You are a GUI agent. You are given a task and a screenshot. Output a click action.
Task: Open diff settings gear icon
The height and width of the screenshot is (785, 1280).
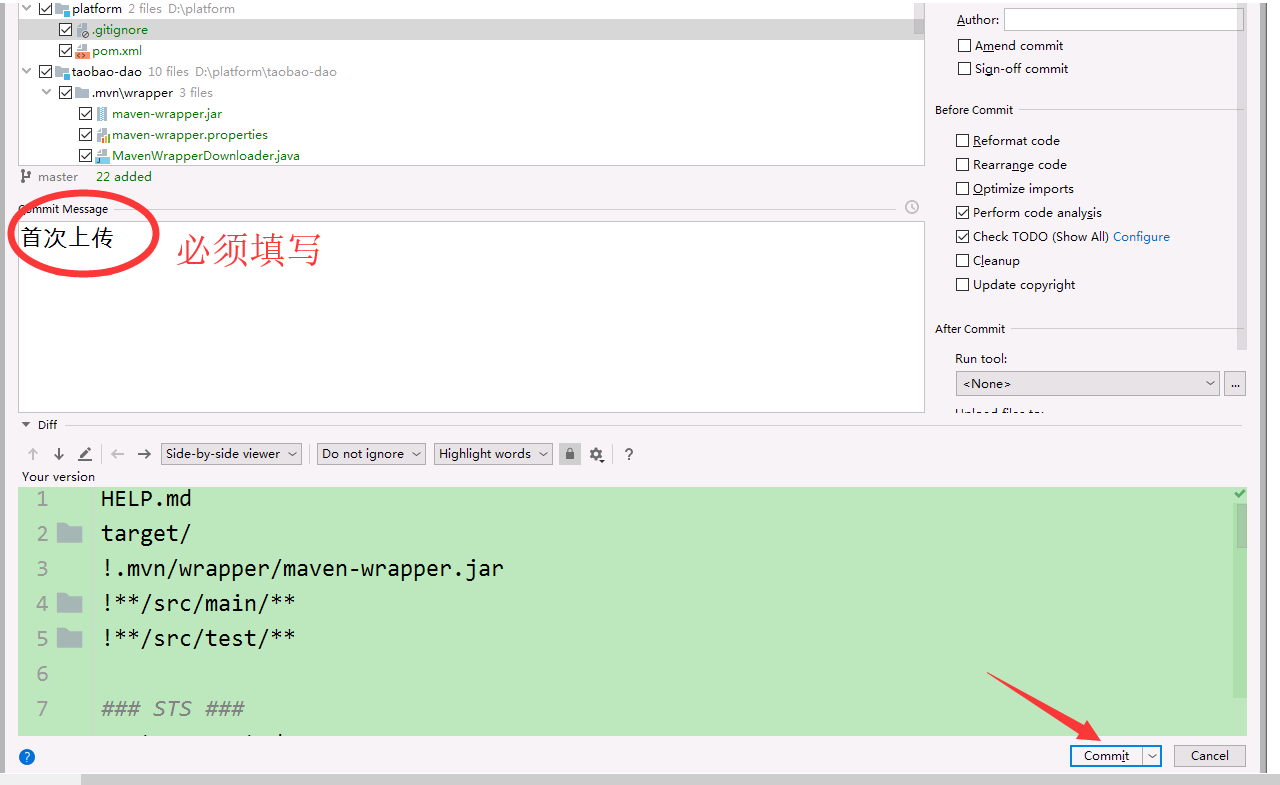point(597,454)
